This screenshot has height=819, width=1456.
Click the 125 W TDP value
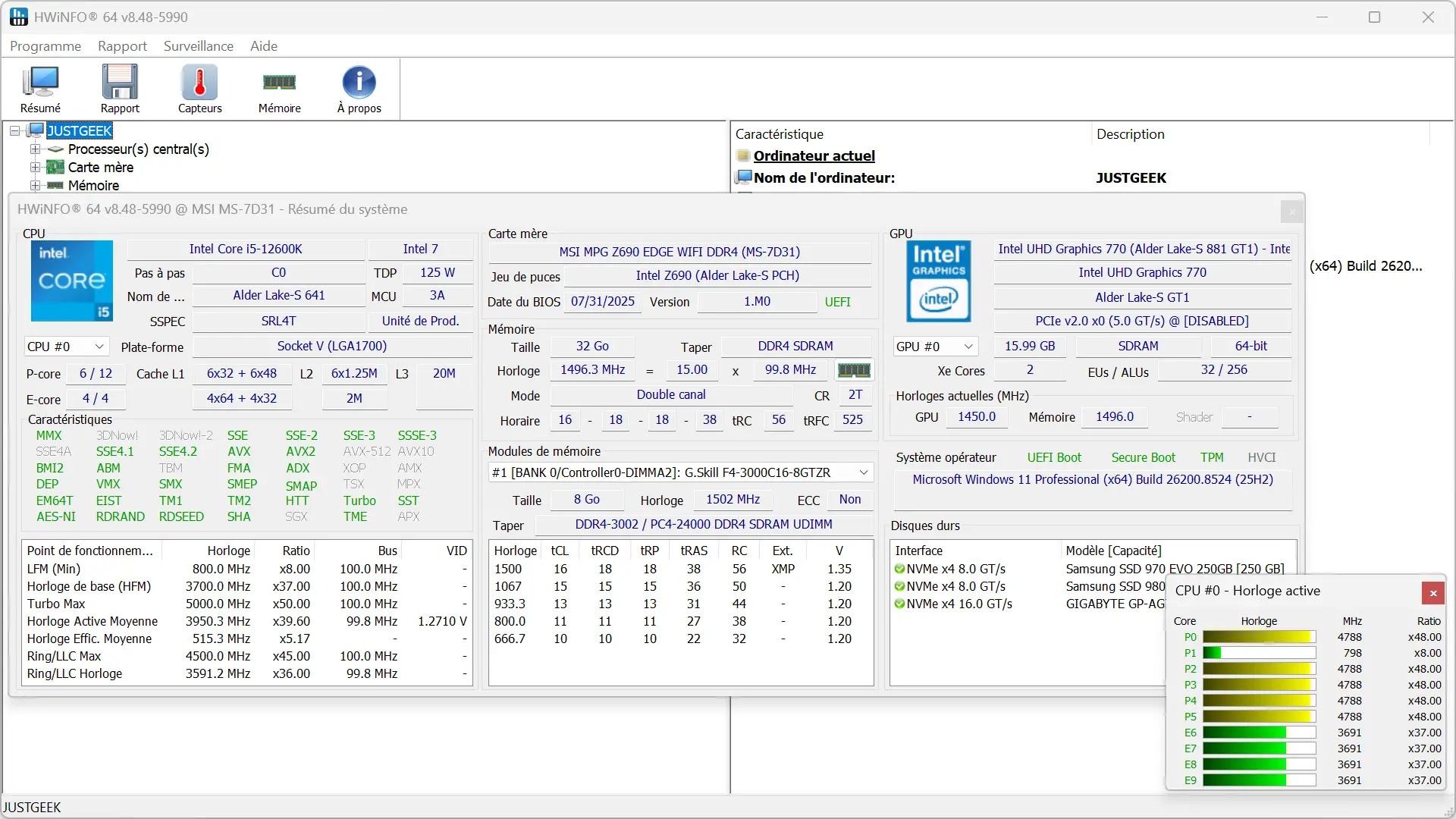pos(438,272)
